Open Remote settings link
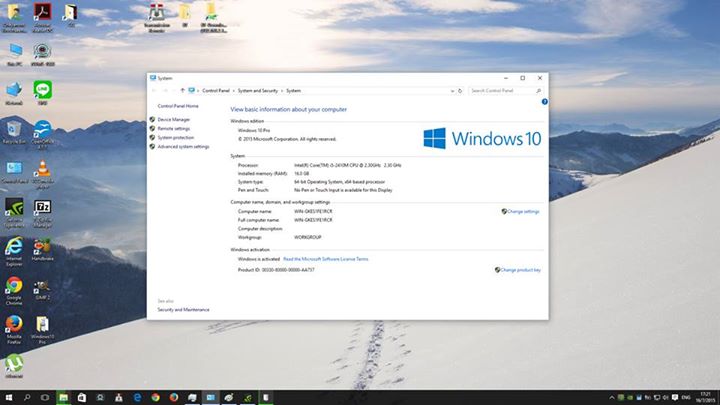This screenshot has height=405, width=720. coord(174,129)
